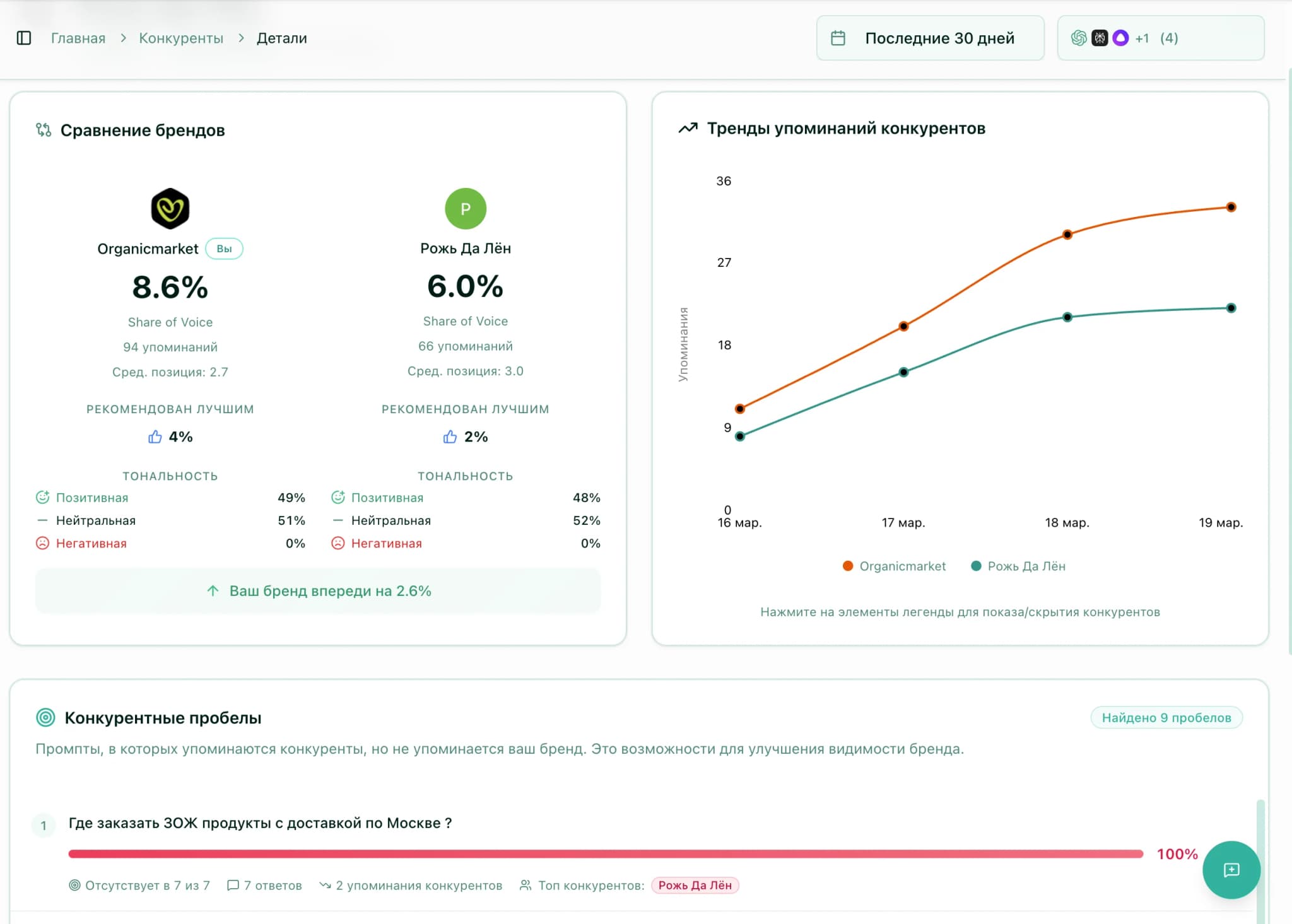Screen dimensions: 1292x924
Task: Click the calendar icon in date picker
Action: pyautogui.click(x=838, y=38)
